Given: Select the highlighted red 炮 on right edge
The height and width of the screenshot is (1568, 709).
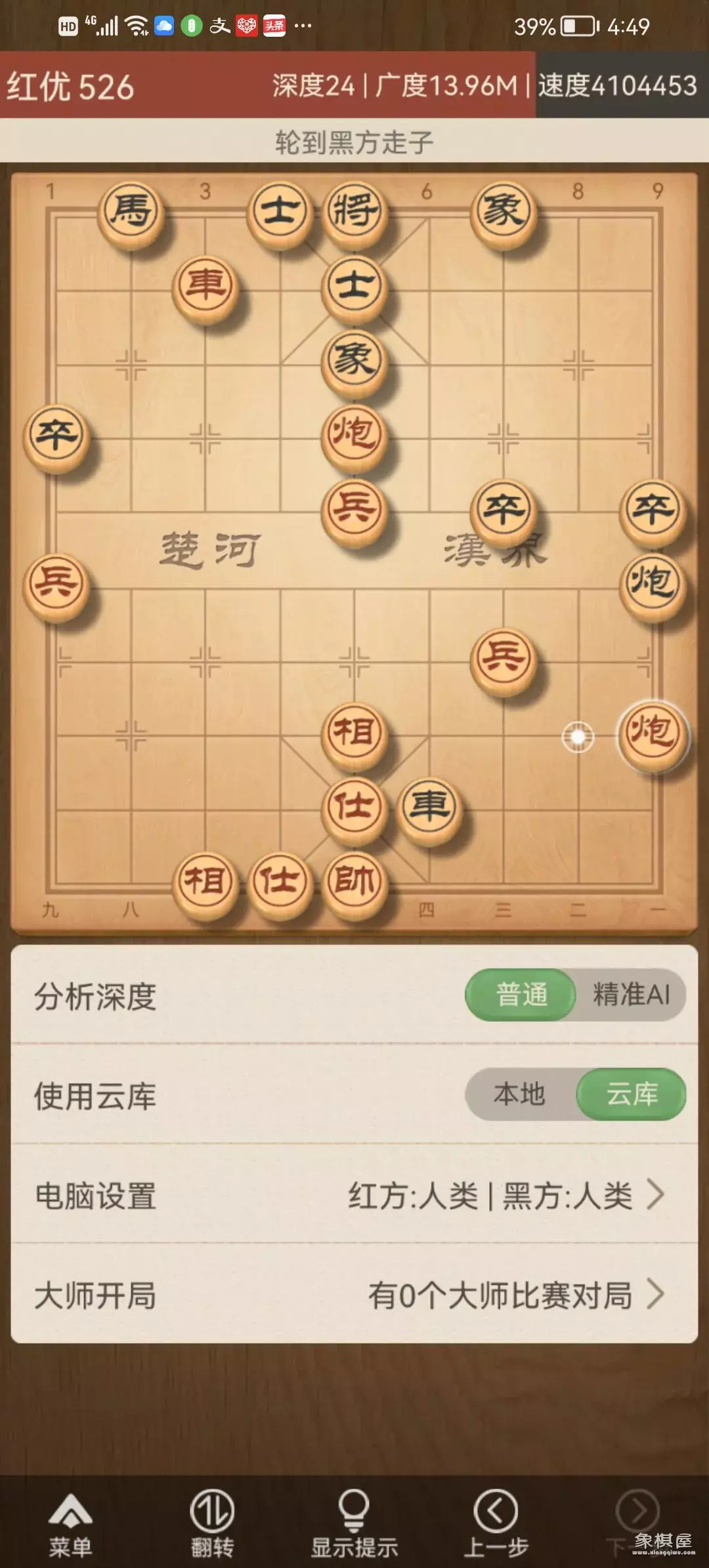Looking at the screenshot, I should coord(652,735).
